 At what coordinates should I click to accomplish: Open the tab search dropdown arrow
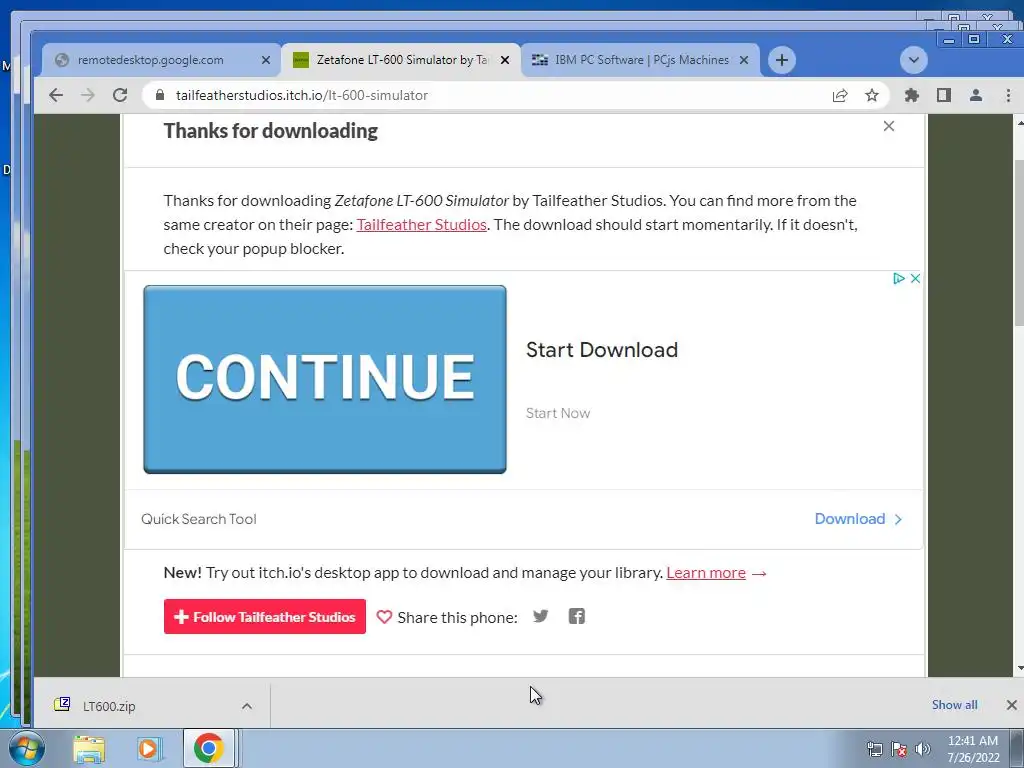click(x=914, y=60)
